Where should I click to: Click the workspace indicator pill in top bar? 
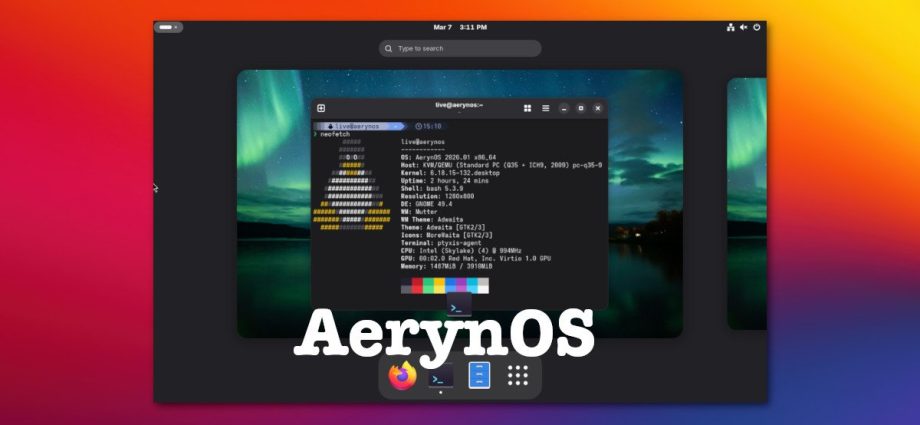pyautogui.click(x=168, y=27)
